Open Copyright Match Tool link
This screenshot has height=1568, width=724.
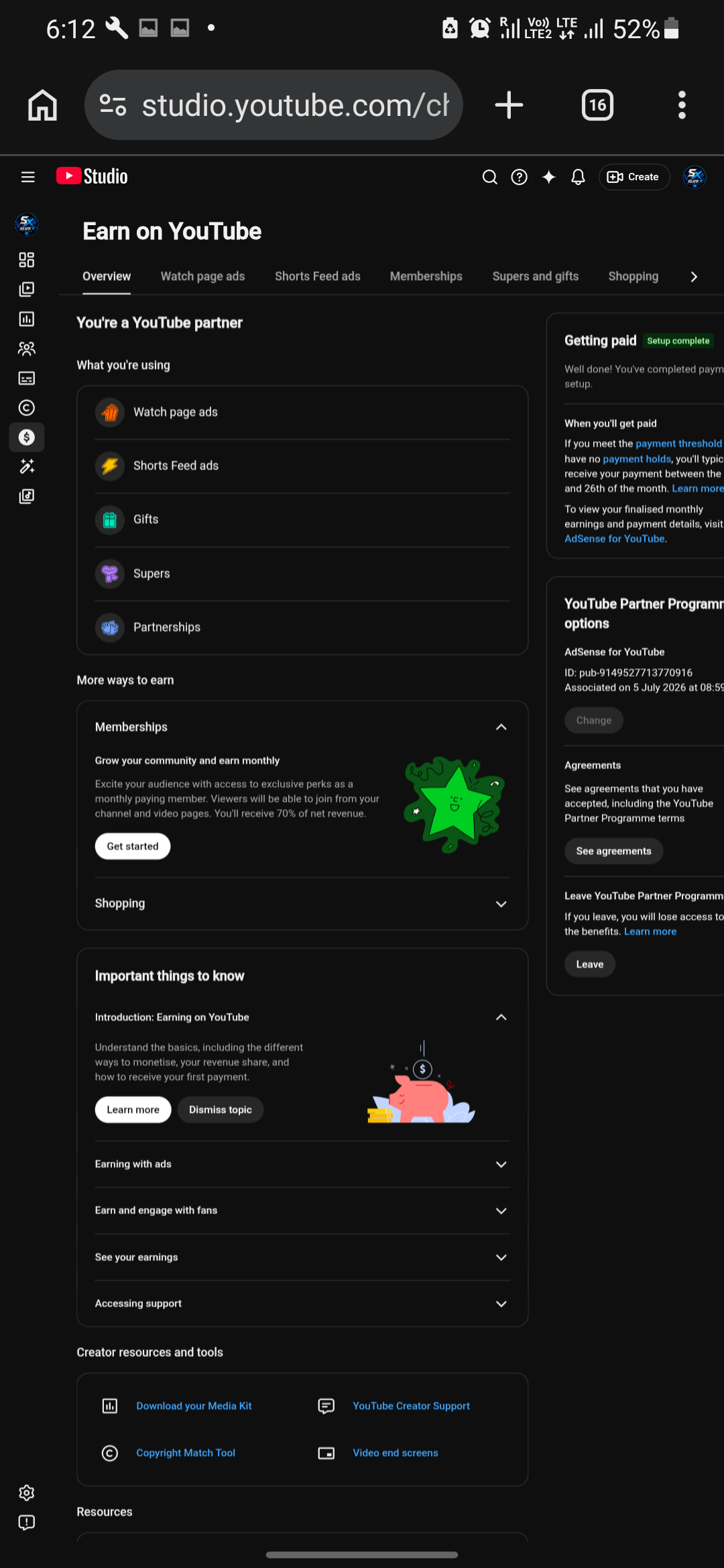(x=186, y=1453)
